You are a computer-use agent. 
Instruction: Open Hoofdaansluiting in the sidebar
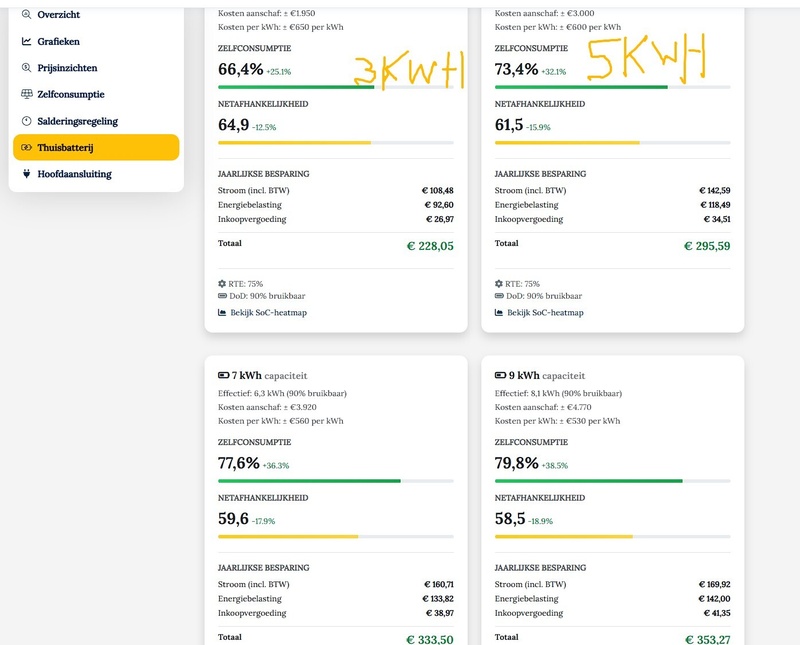click(x=96, y=174)
